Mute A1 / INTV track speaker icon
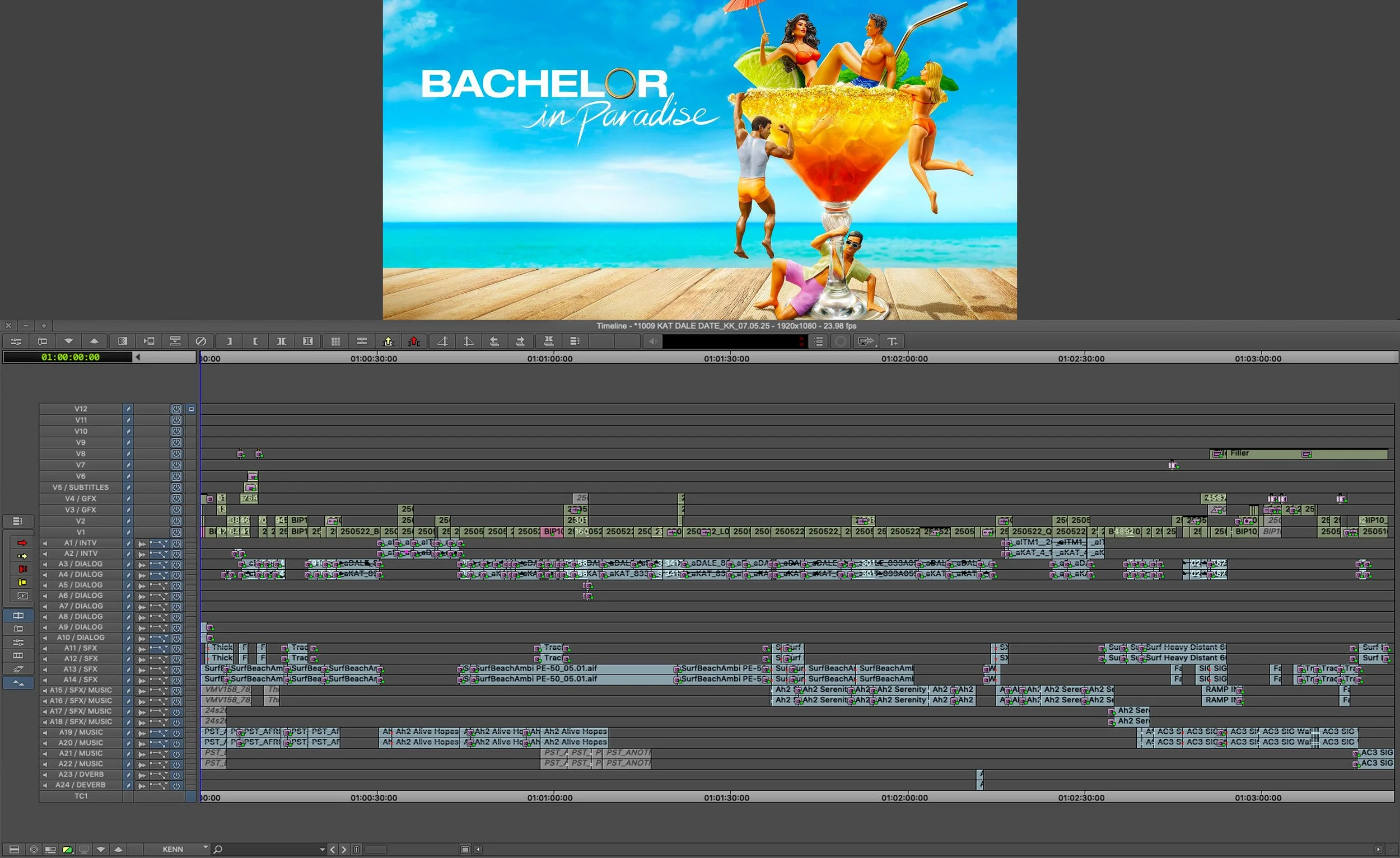The width and height of the screenshot is (1400, 858). 44,543
